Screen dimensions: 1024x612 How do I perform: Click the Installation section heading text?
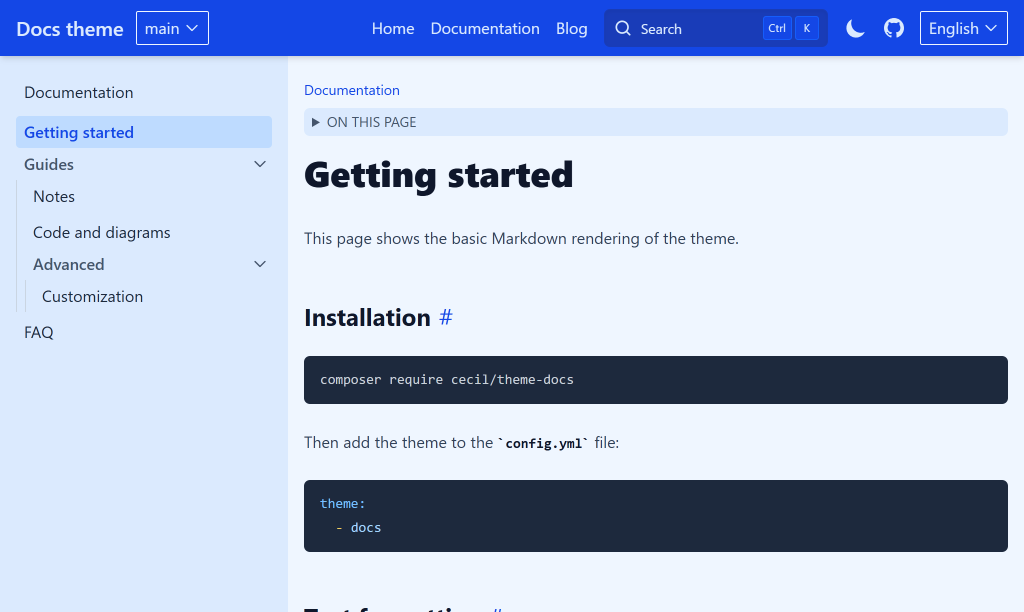(367, 317)
